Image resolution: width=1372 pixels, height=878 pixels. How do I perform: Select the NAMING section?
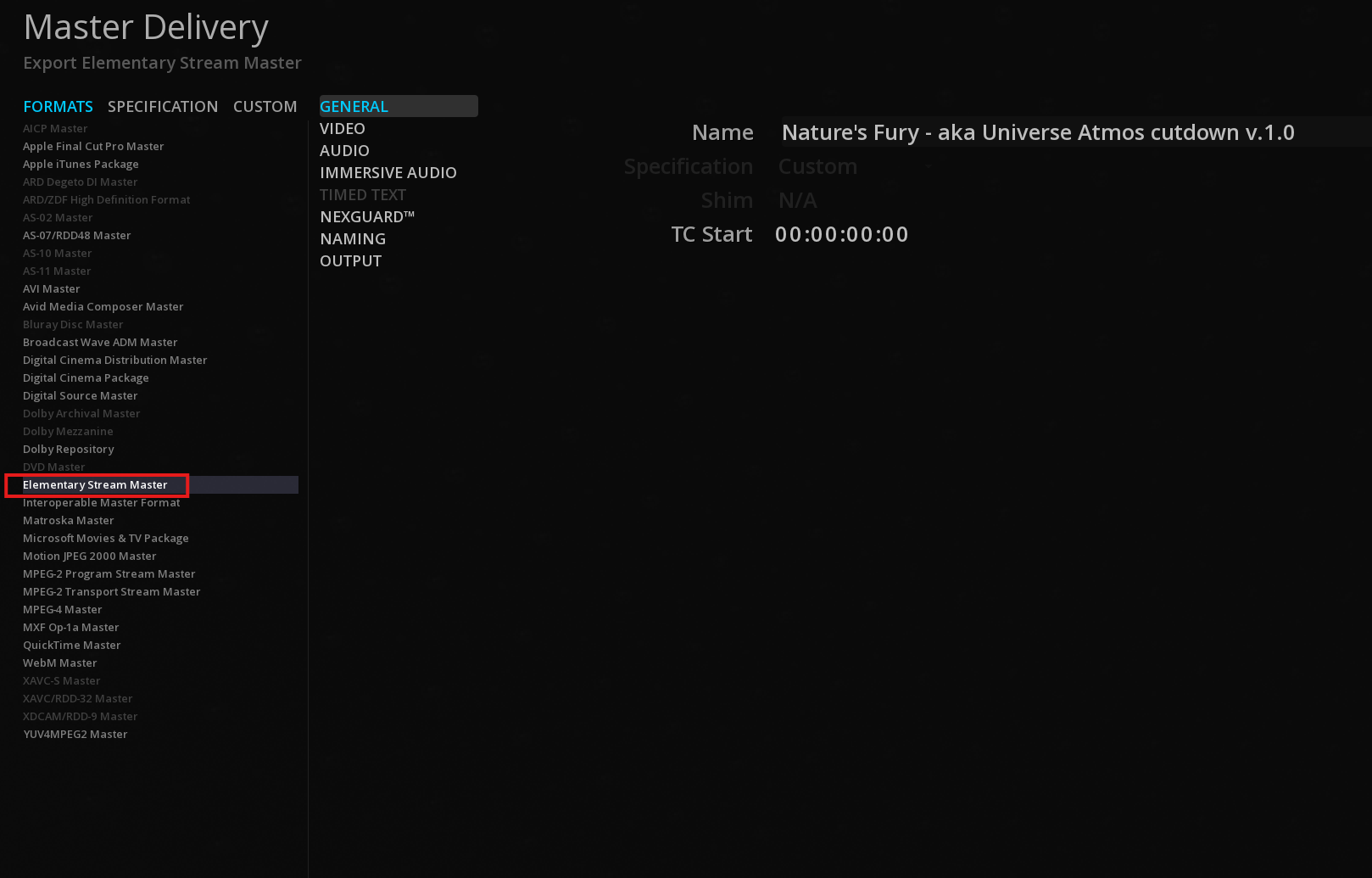pyautogui.click(x=353, y=239)
